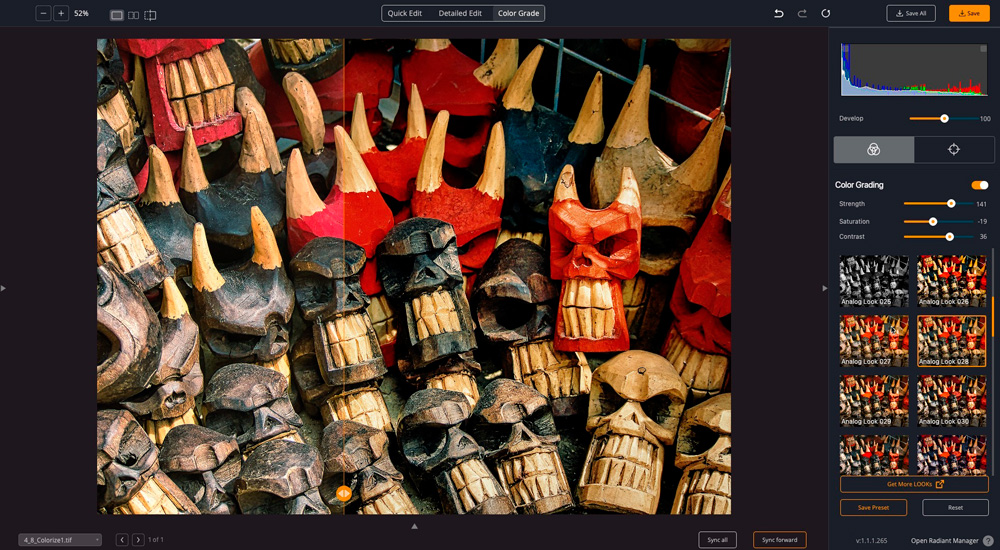The width and height of the screenshot is (1000, 550).
Task: Select the crosshair target tool panel
Action: point(954,150)
